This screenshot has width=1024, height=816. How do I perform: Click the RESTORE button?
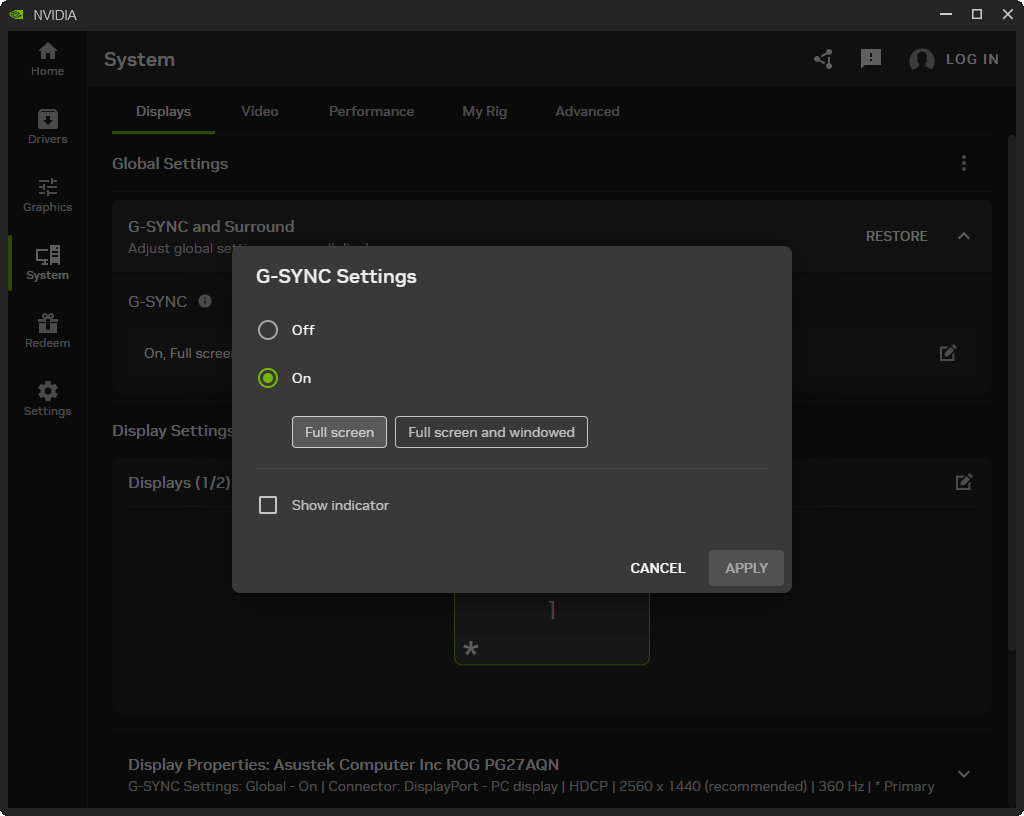(896, 236)
